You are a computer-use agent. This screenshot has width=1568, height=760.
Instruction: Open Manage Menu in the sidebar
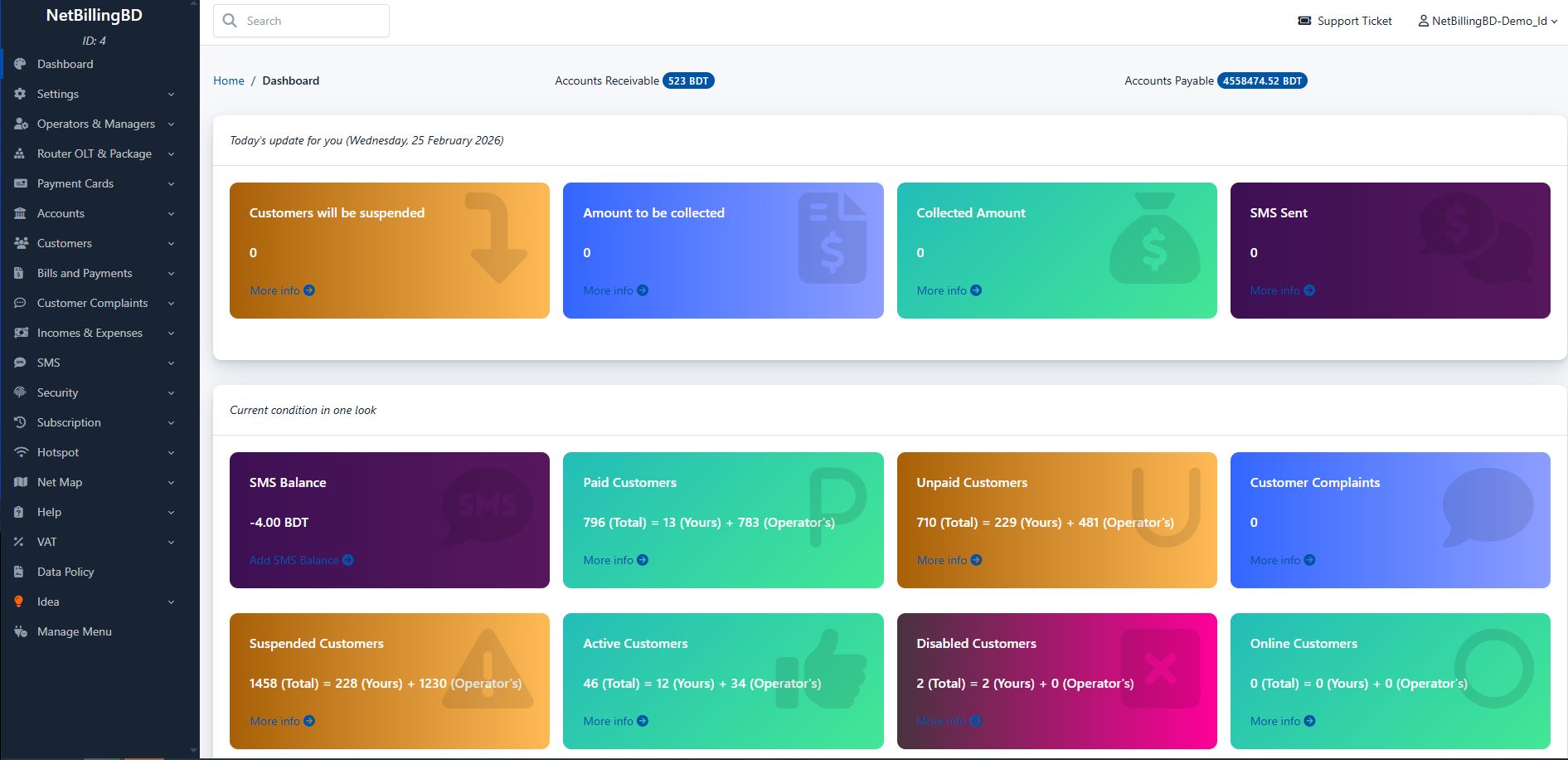coord(74,631)
